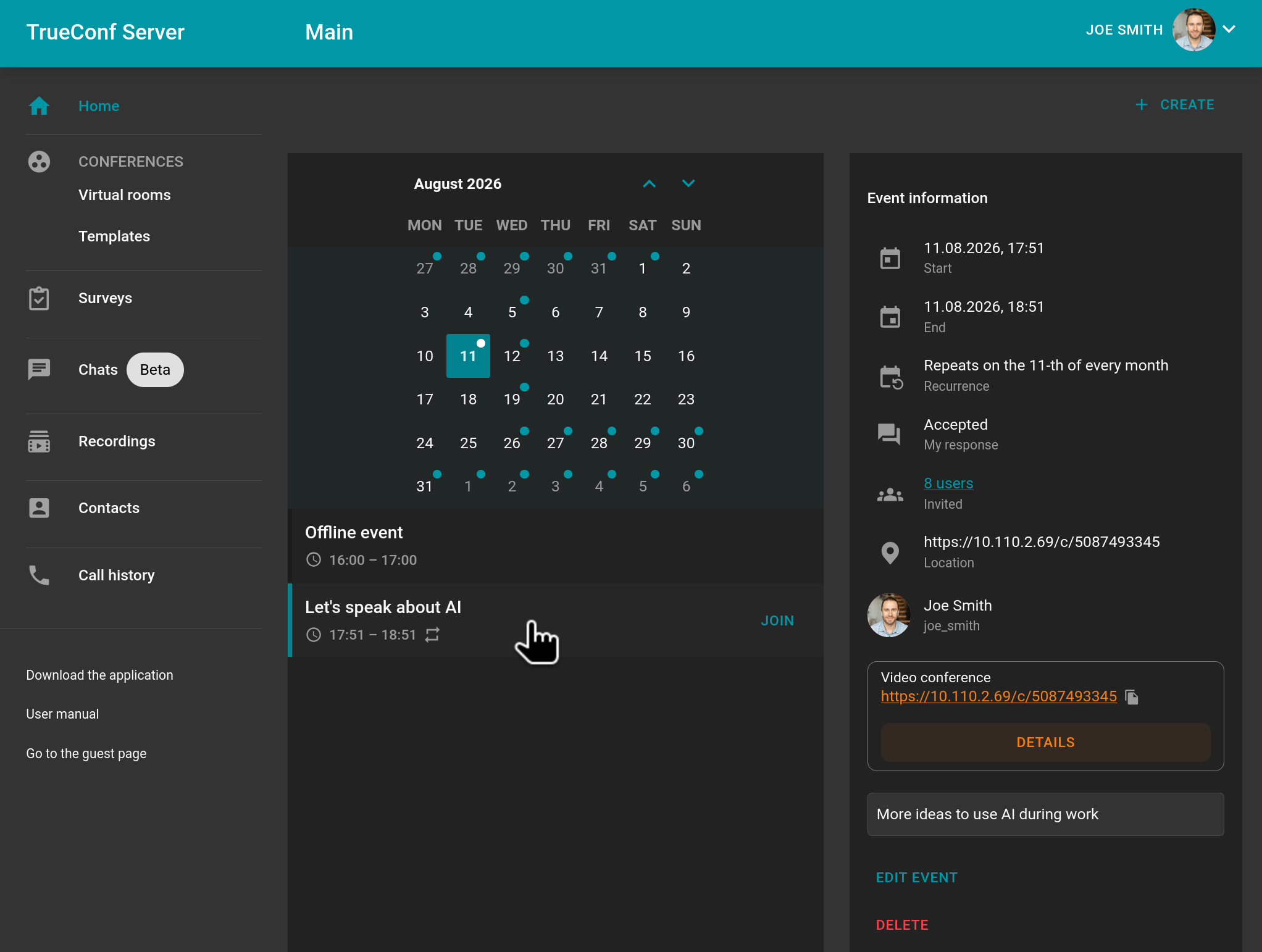Image resolution: width=1262 pixels, height=952 pixels.
Task: Select August 11 in the calendar
Action: (x=468, y=356)
